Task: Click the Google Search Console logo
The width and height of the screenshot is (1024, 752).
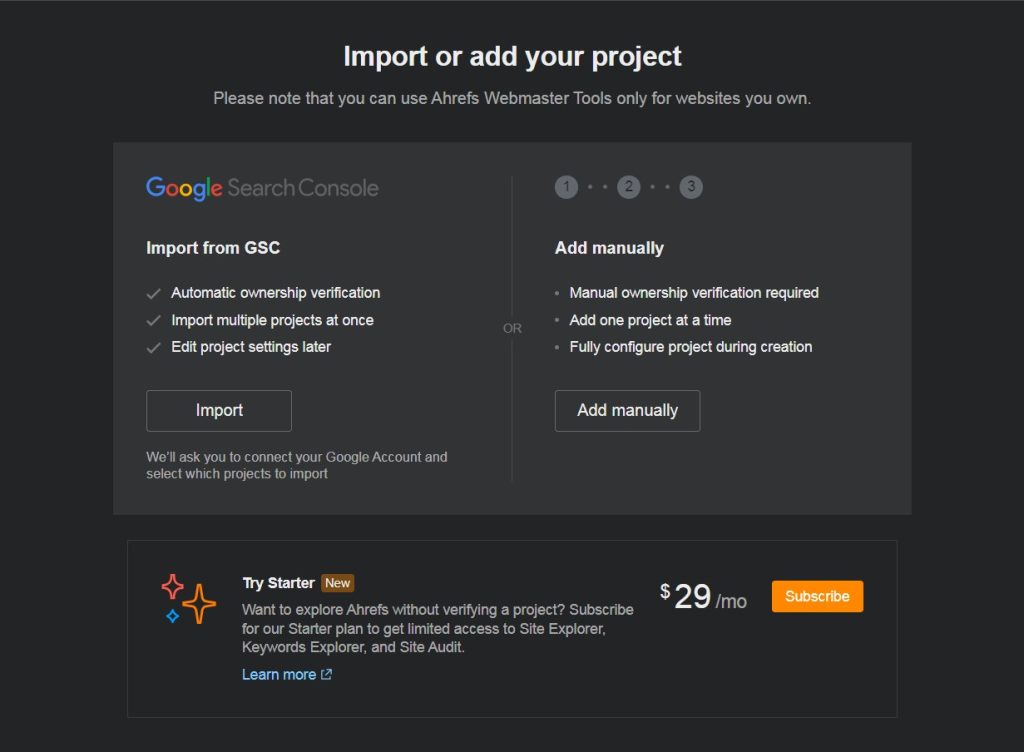Action: [262, 188]
